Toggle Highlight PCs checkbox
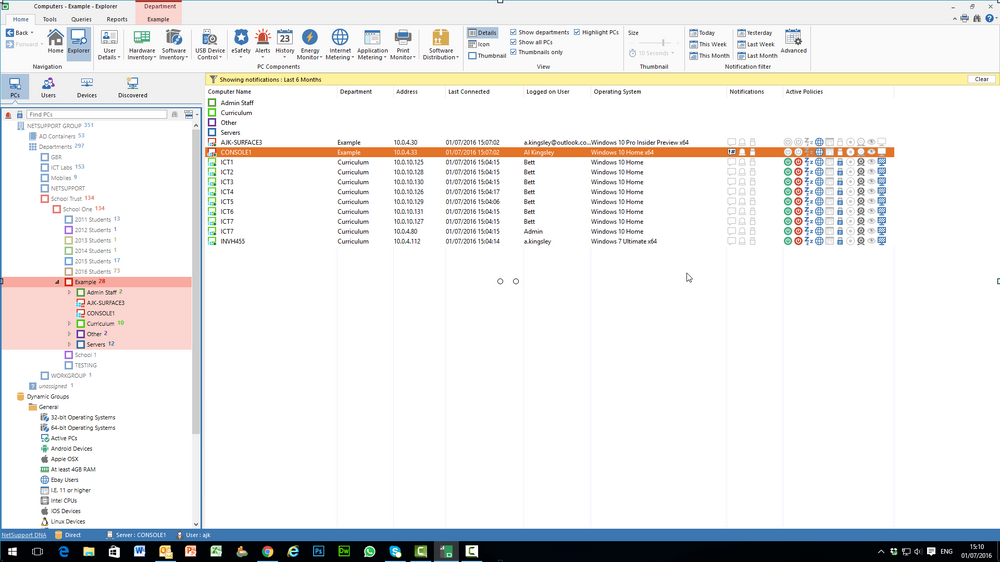 click(577, 32)
